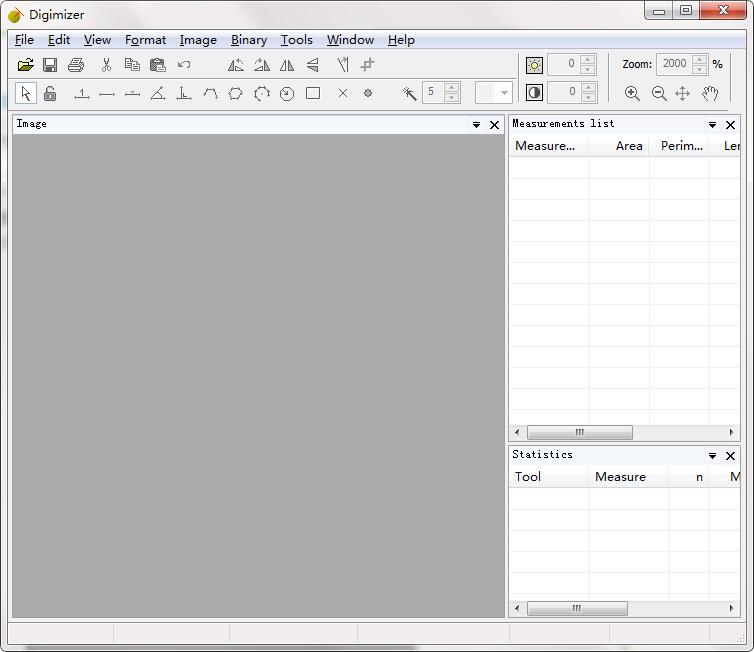Viewport: 754px width, 652px height.
Task: Click the brightness value input field
Action: (x=564, y=64)
